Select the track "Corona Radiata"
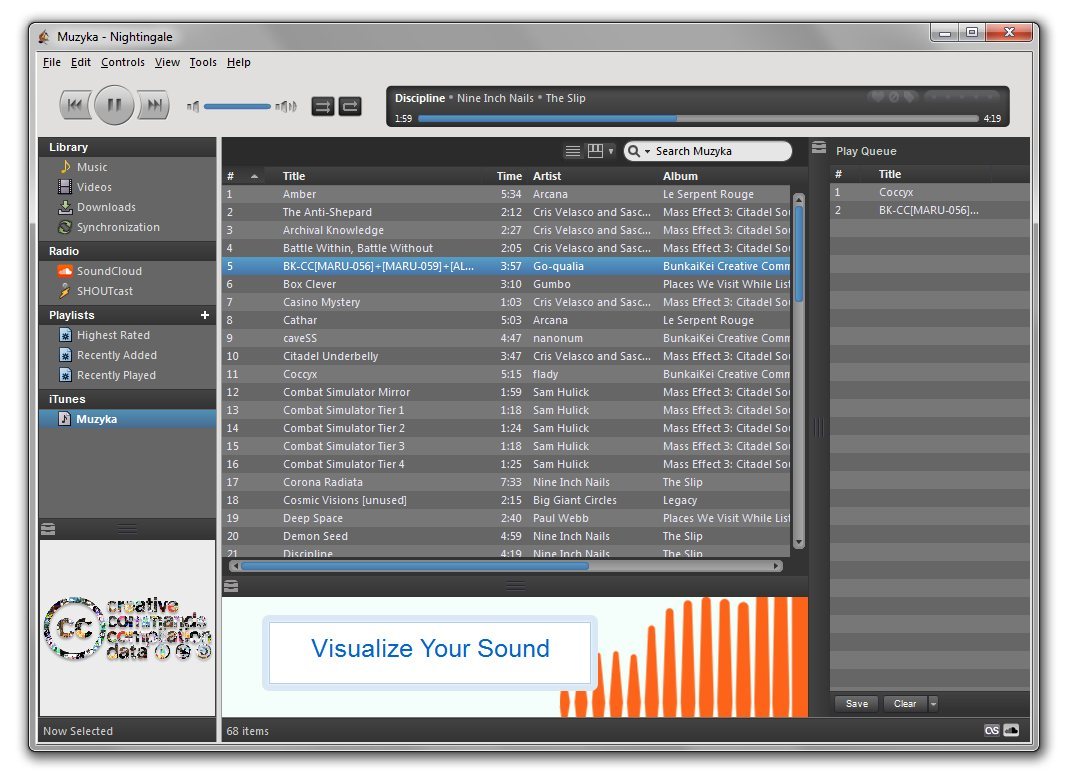This screenshot has height=782, width=1073. click(x=506, y=482)
